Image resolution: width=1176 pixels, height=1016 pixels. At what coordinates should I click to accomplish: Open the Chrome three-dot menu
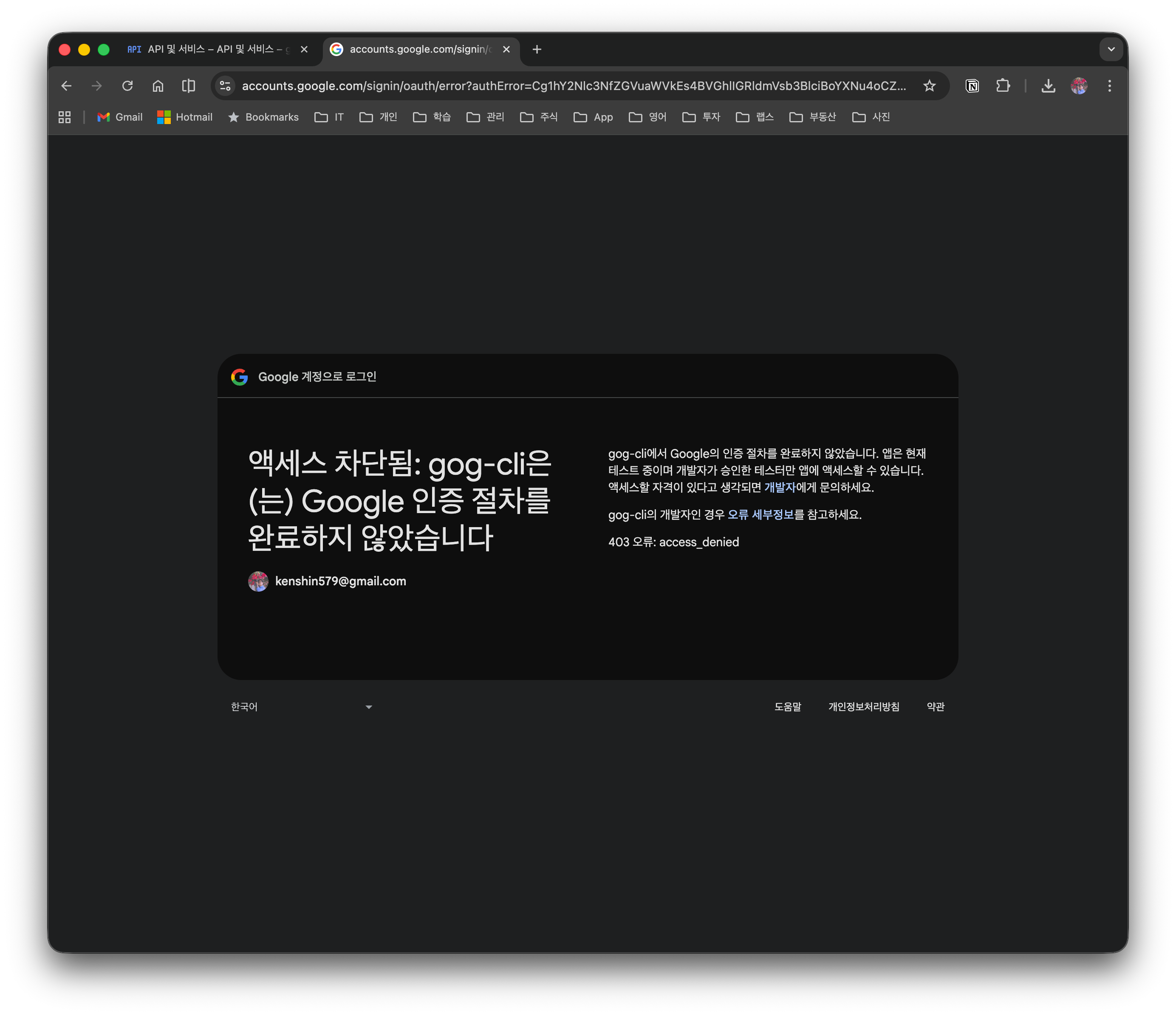coord(1110,86)
